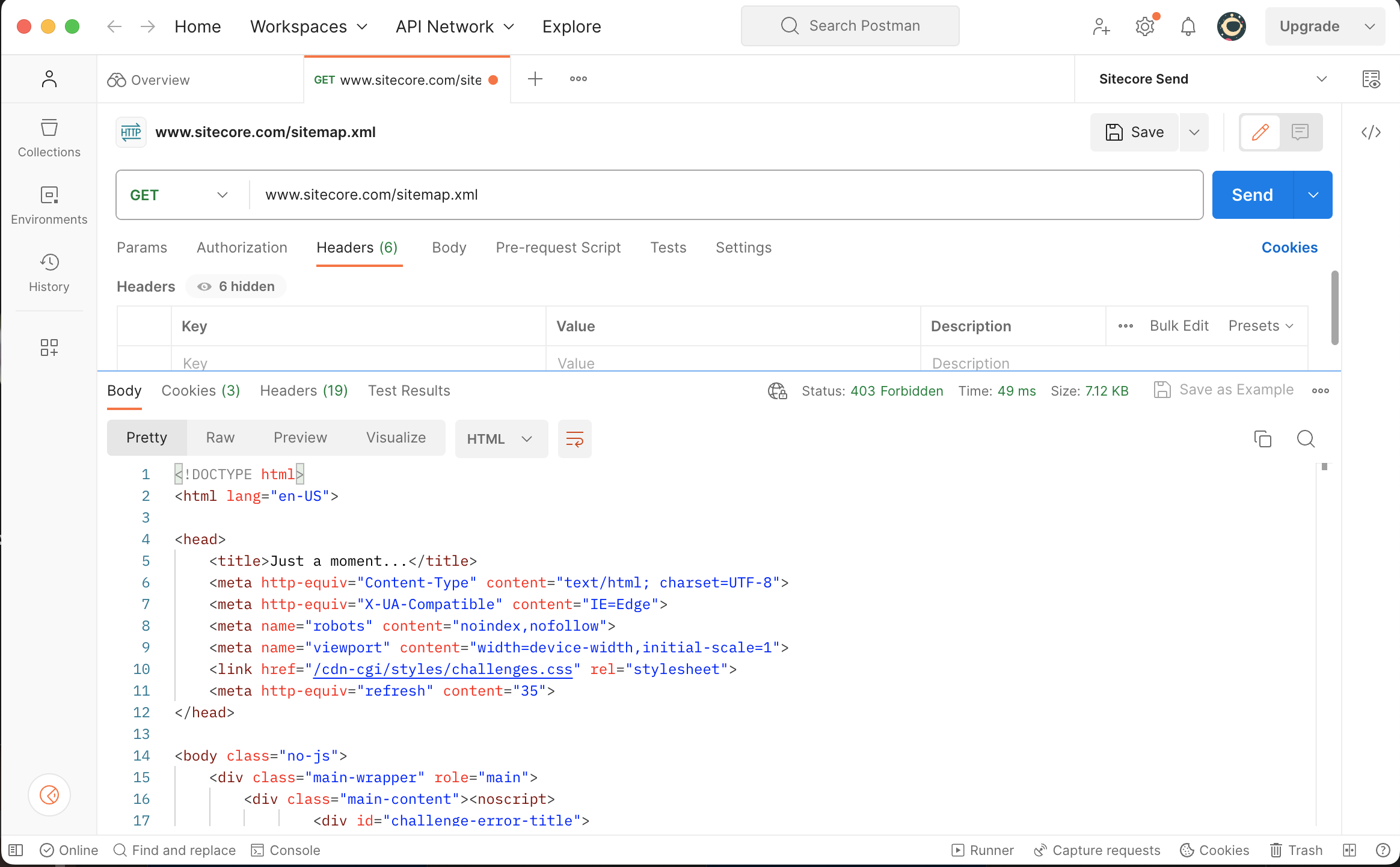Screen dimensions: 1400x867
Task: Open the user avatar menu
Action: pos(1232,26)
